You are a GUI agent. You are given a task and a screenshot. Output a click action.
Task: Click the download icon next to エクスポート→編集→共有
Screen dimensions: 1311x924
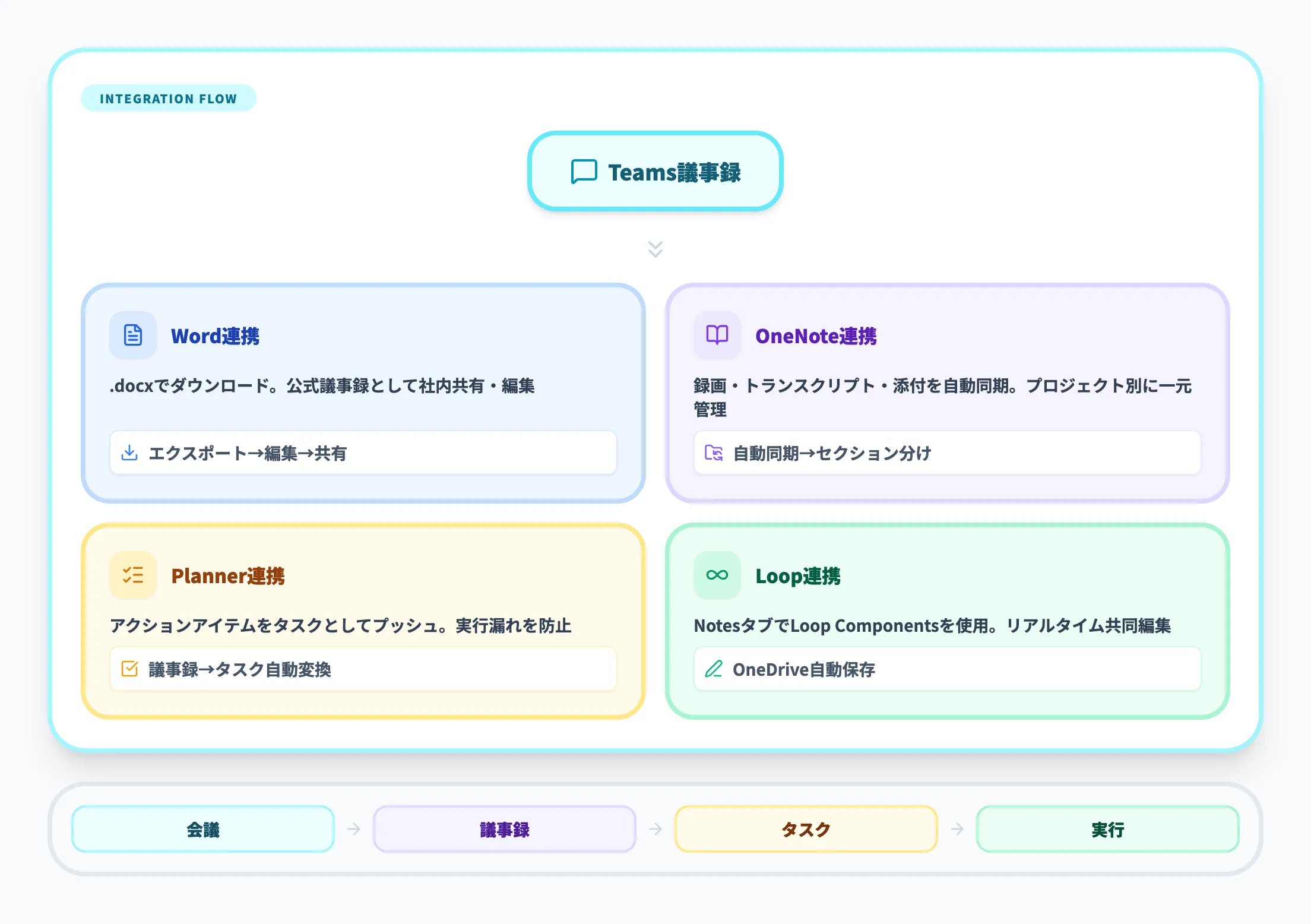coord(129,453)
